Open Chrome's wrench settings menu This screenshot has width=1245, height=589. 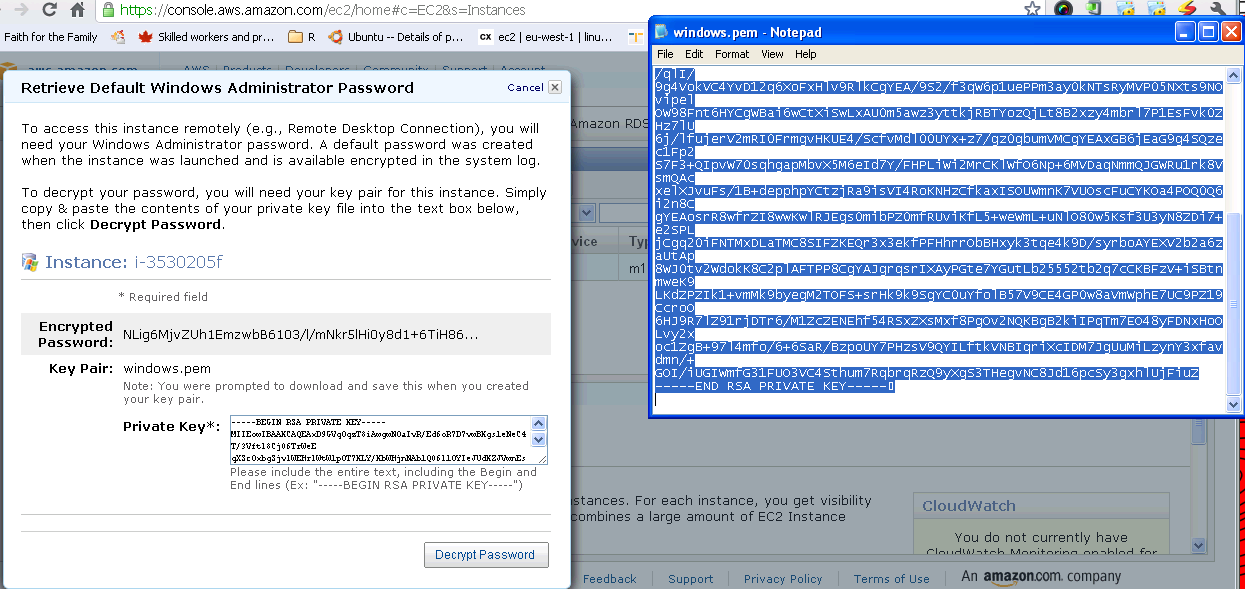[1218, 9]
